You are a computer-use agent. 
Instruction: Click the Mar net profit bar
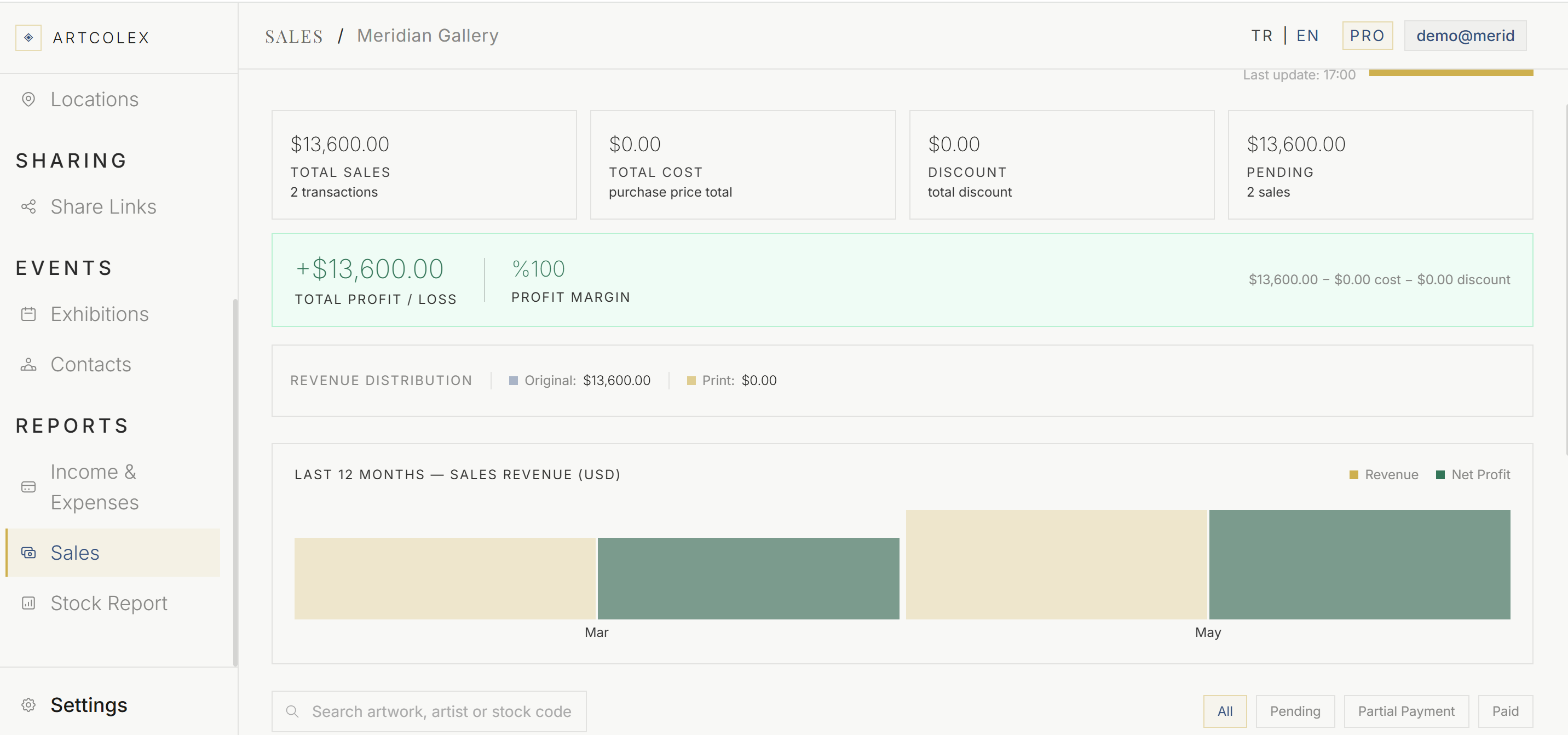(x=748, y=578)
